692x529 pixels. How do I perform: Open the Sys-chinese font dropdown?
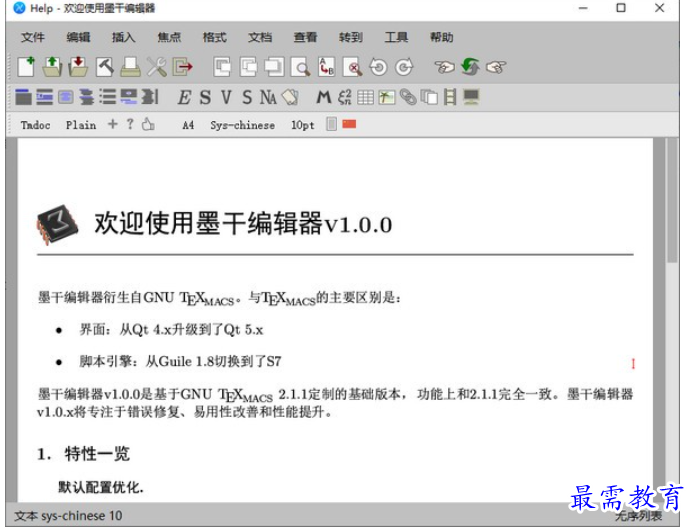coord(242,125)
